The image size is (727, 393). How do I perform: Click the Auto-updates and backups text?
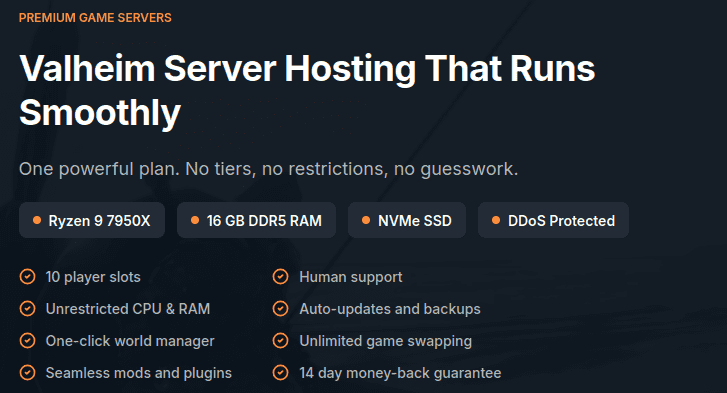pos(390,309)
